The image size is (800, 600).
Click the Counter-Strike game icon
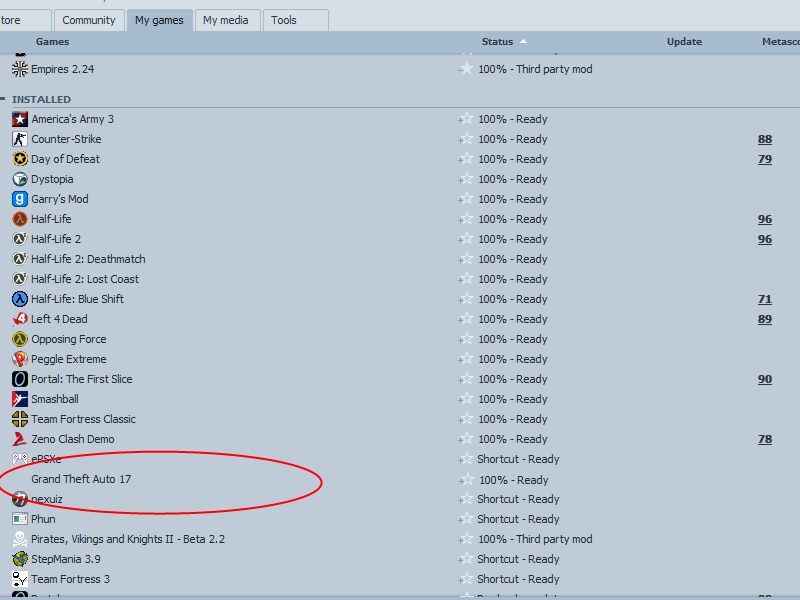[x=20, y=139]
